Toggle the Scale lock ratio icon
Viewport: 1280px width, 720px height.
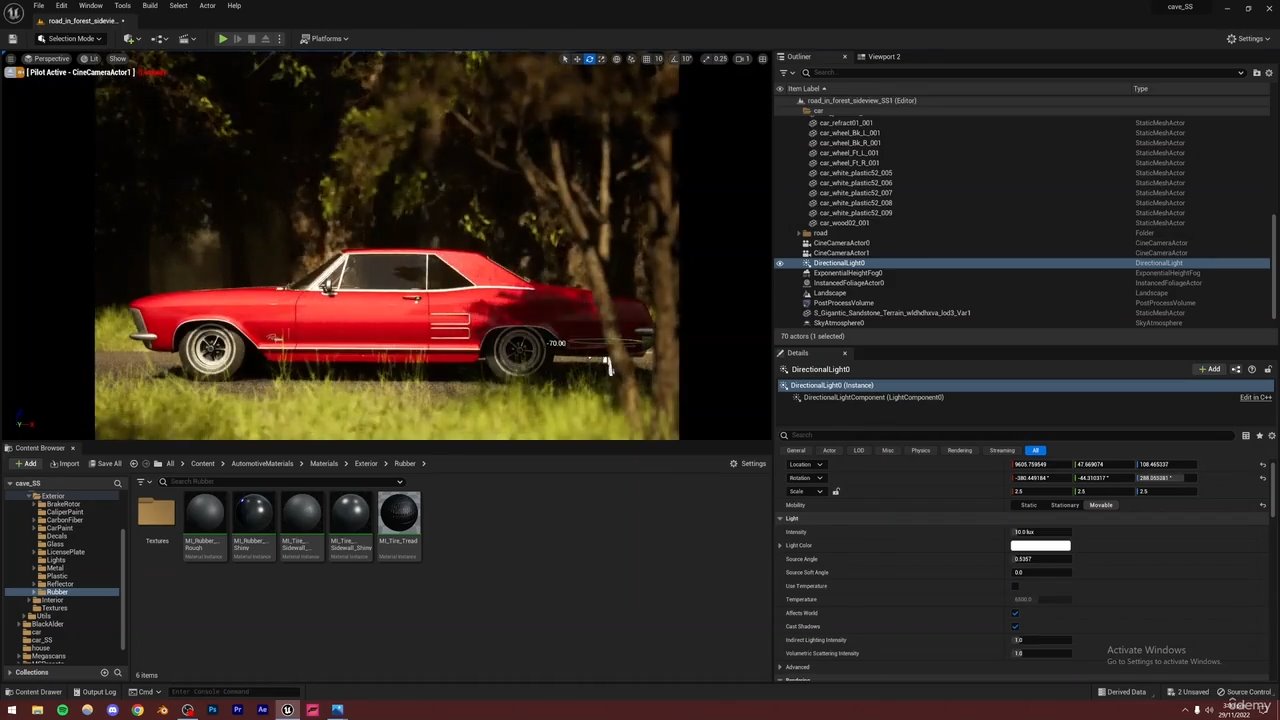pyautogui.click(x=836, y=491)
